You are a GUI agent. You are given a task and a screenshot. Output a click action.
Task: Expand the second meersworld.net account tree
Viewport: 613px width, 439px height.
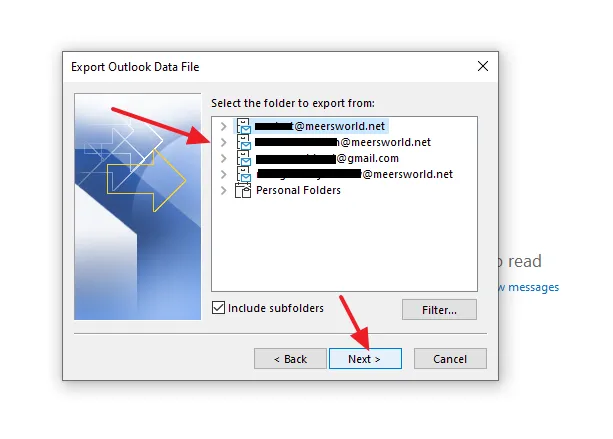pos(223,142)
